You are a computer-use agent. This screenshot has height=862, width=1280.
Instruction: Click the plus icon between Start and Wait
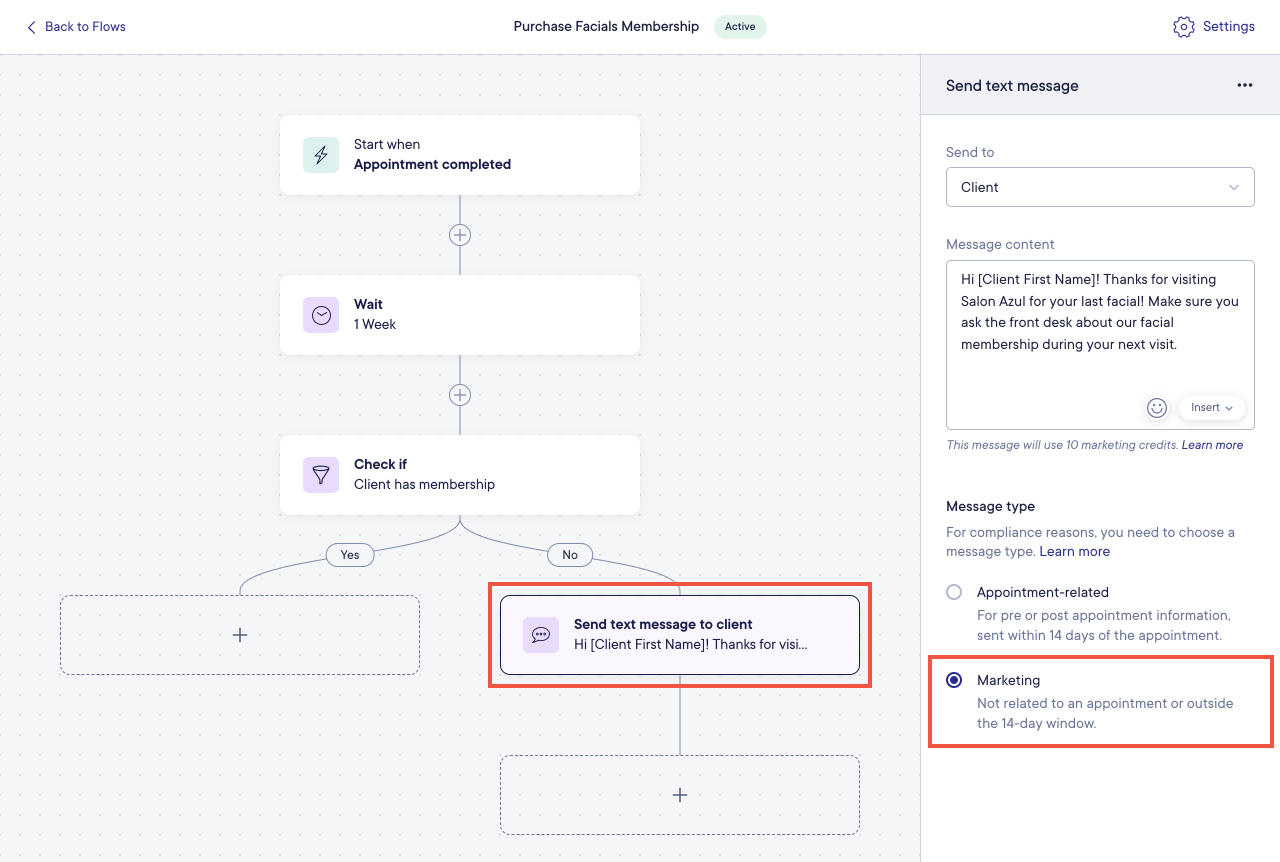459,234
